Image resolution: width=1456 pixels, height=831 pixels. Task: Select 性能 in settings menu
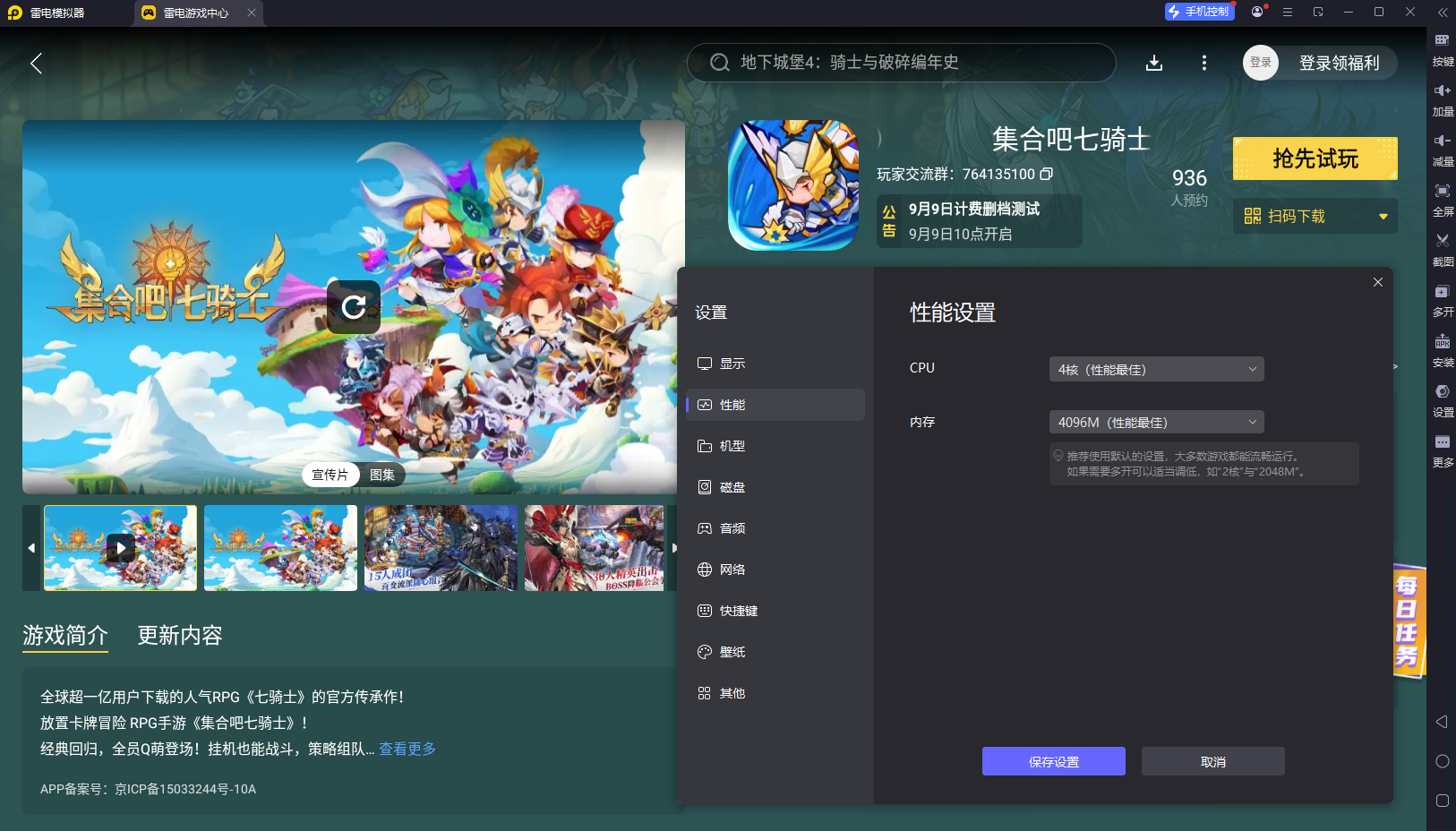point(775,405)
